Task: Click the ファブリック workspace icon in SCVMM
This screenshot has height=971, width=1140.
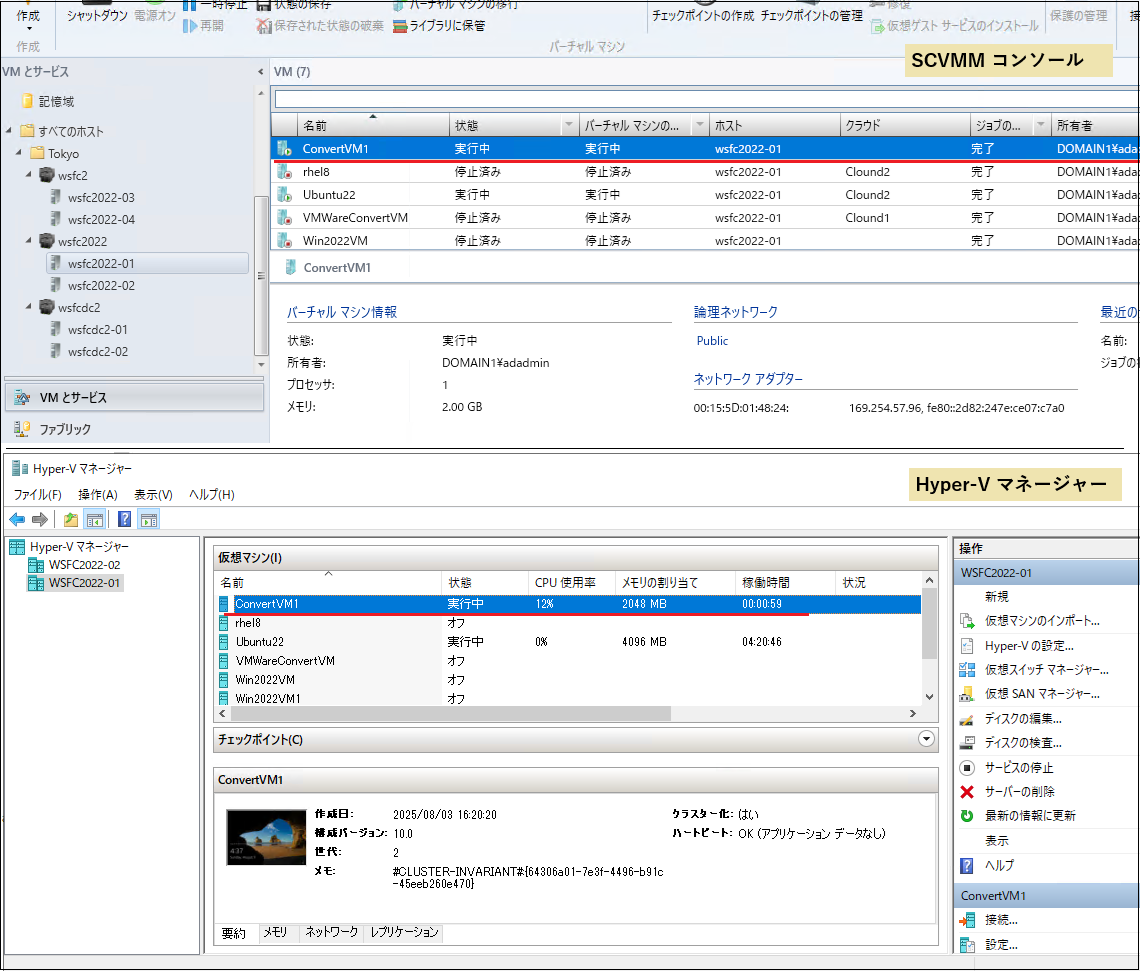Action: [x=23, y=429]
